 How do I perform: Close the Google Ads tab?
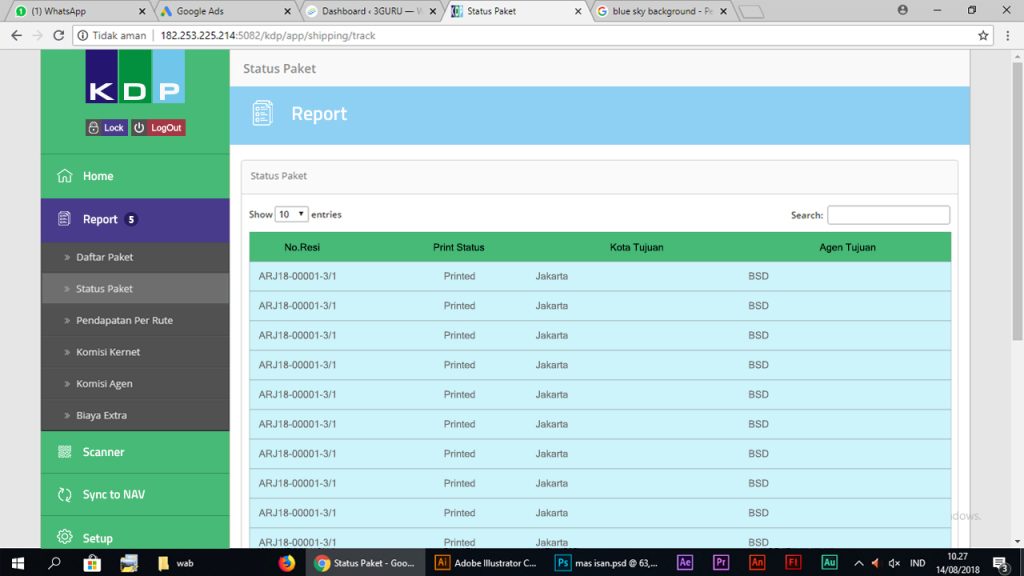point(287,11)
